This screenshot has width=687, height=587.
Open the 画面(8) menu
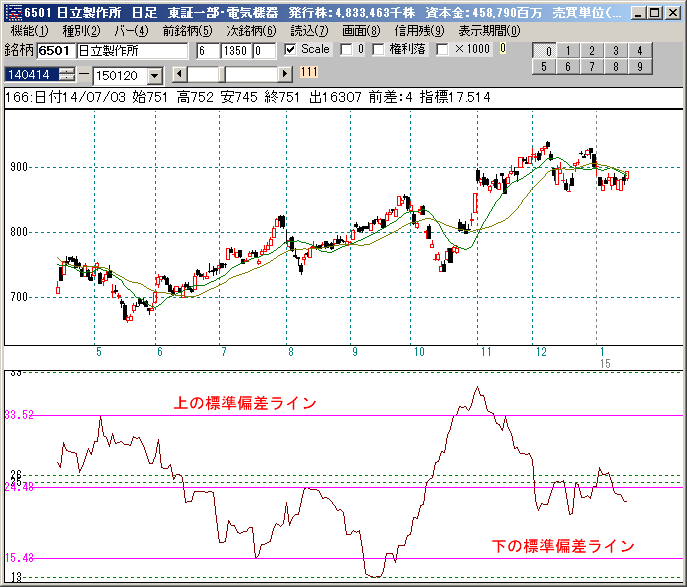point(361,31)
